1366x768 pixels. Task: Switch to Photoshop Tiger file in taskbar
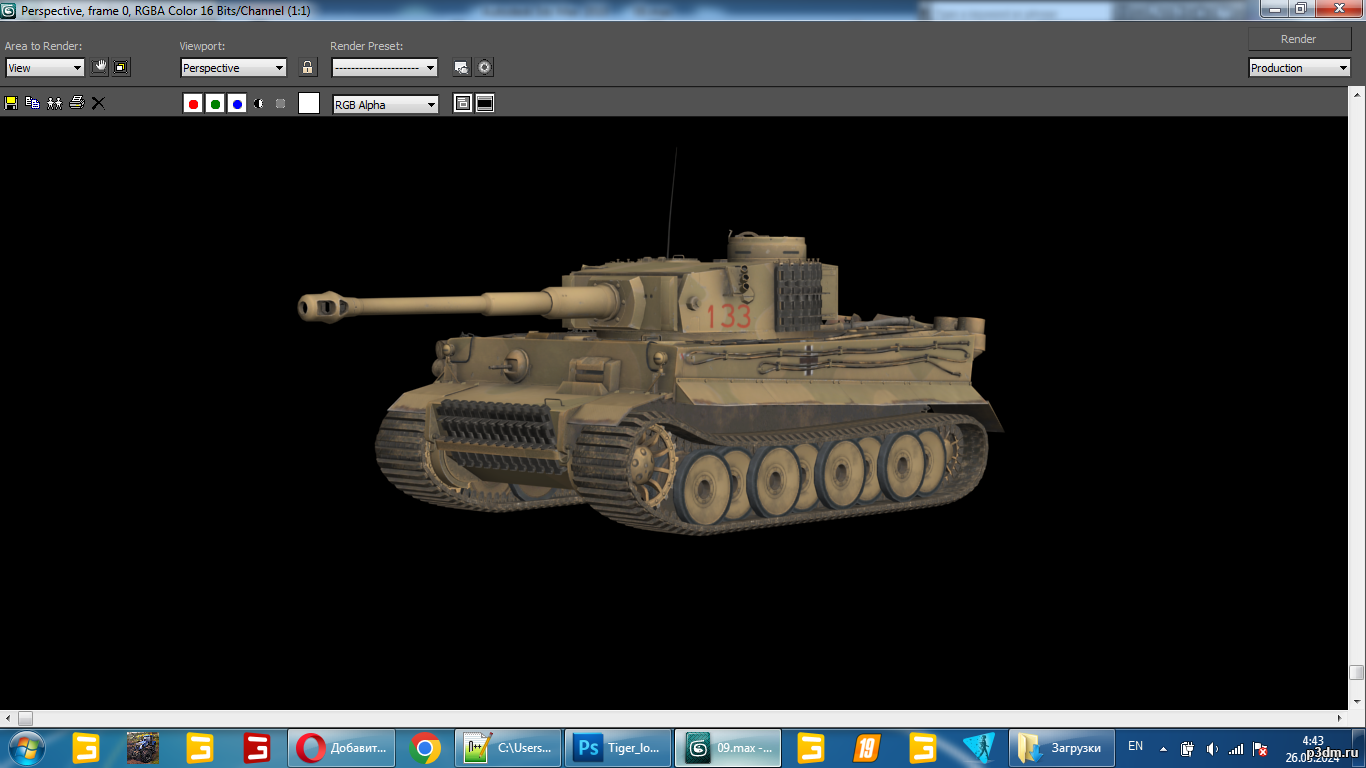[618, 748]
